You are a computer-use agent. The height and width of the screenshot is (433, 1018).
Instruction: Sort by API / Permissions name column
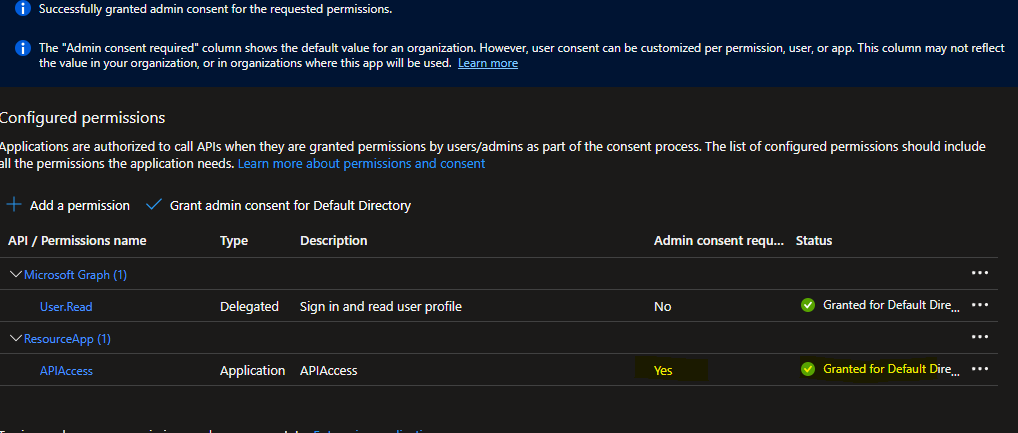[x=77, y=241]
